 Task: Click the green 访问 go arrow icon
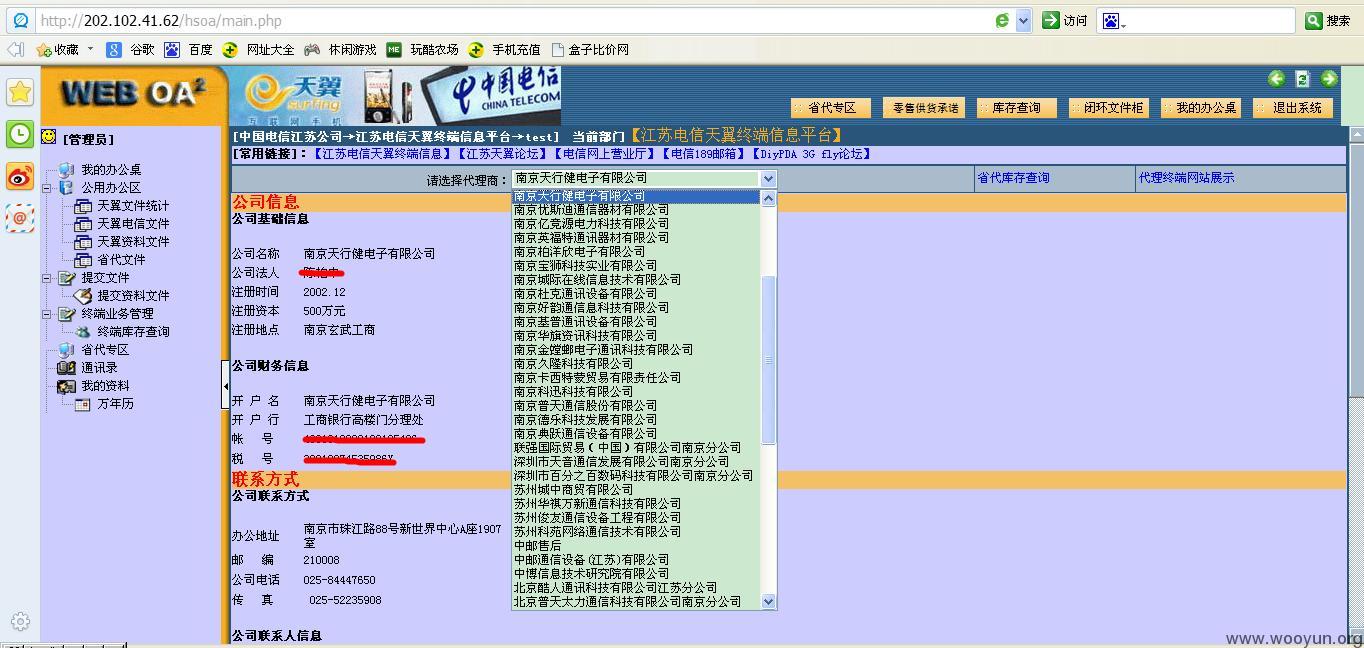click(x=1050, y=20)
